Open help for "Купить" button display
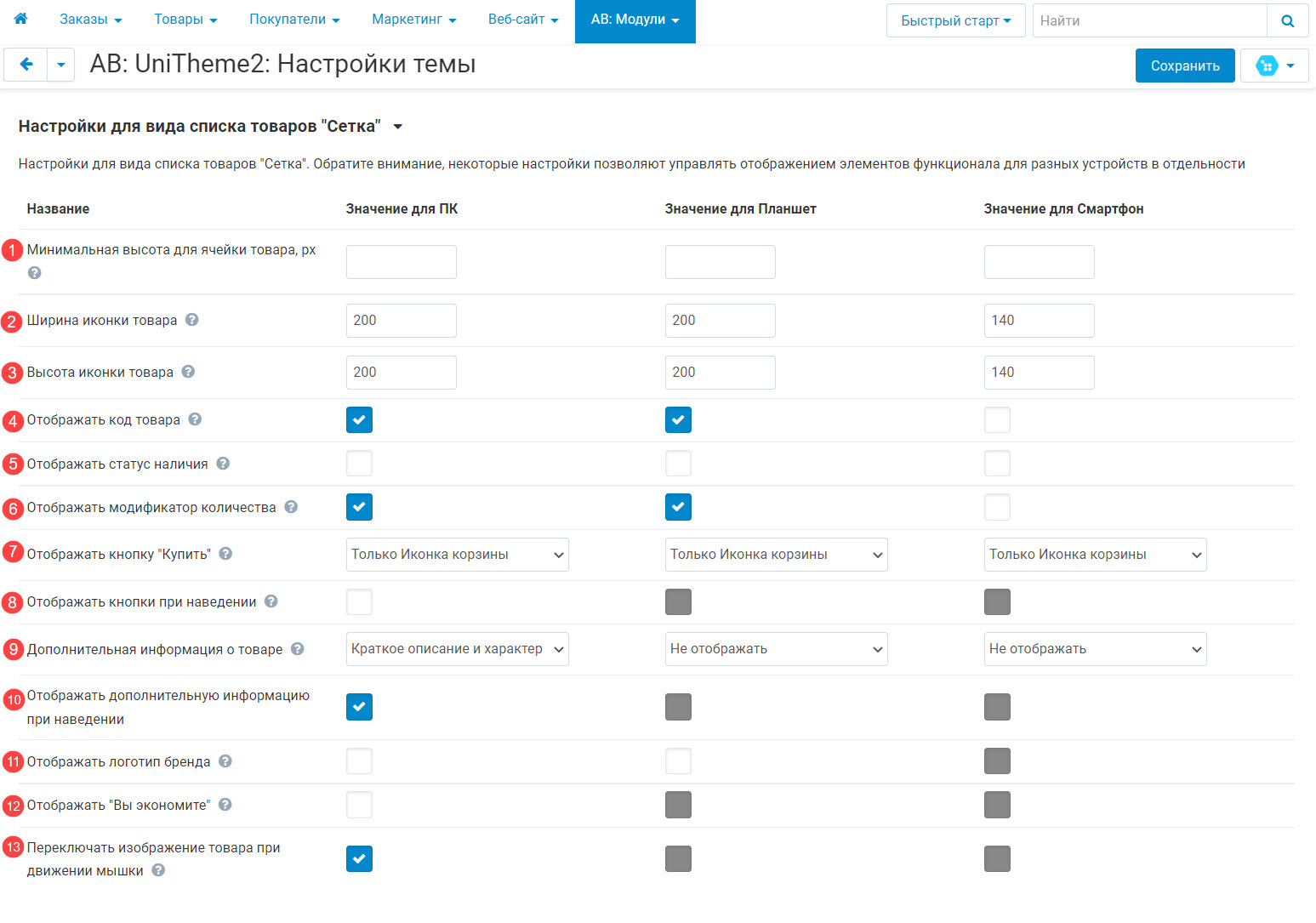The image size is (1316, 923). coord(225,554)
